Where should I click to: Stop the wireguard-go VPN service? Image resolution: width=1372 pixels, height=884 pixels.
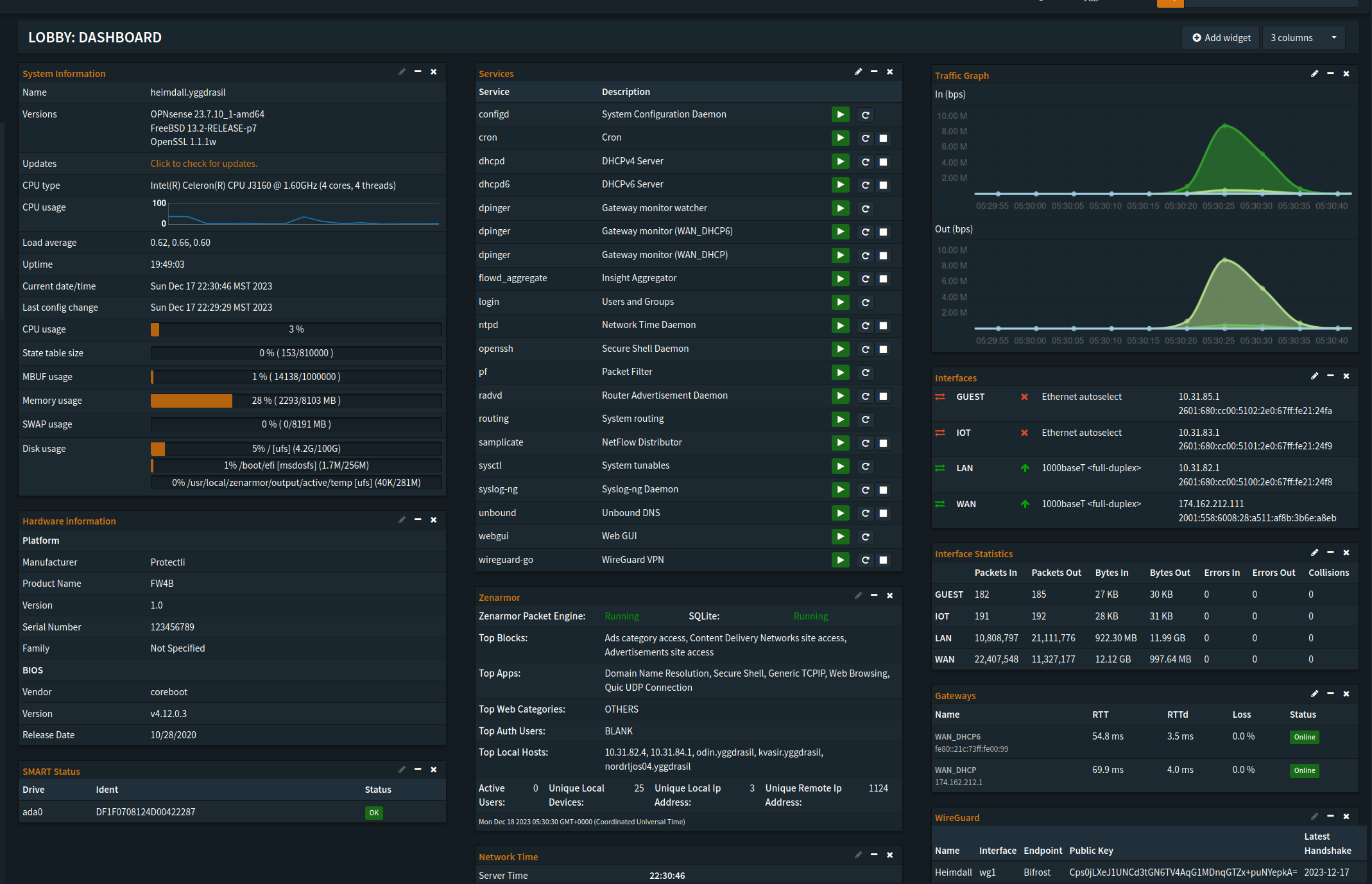(883, 560)
